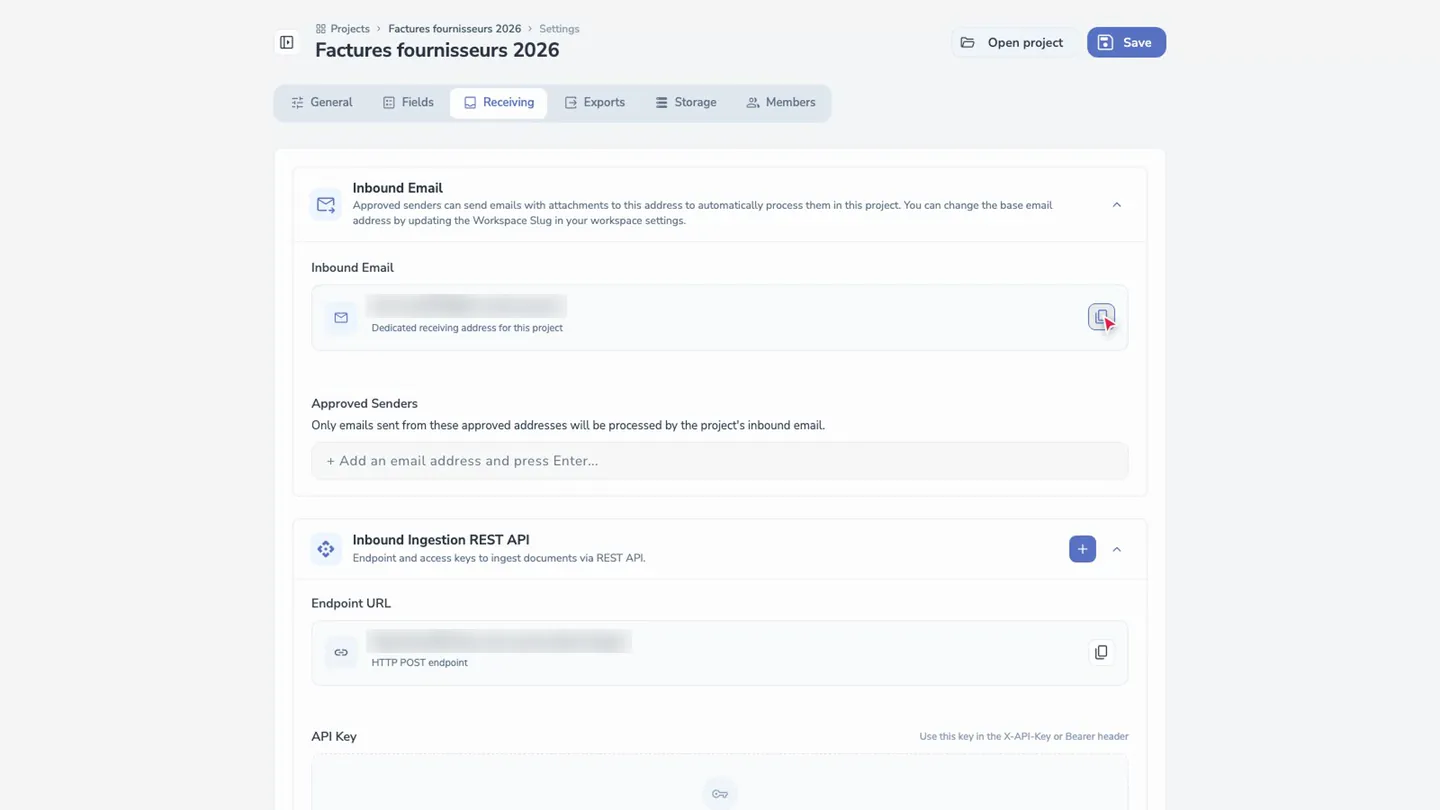Click the link icon beside the endpoint
Viewport: 1440px width, 810px height.
coord(341,652)
